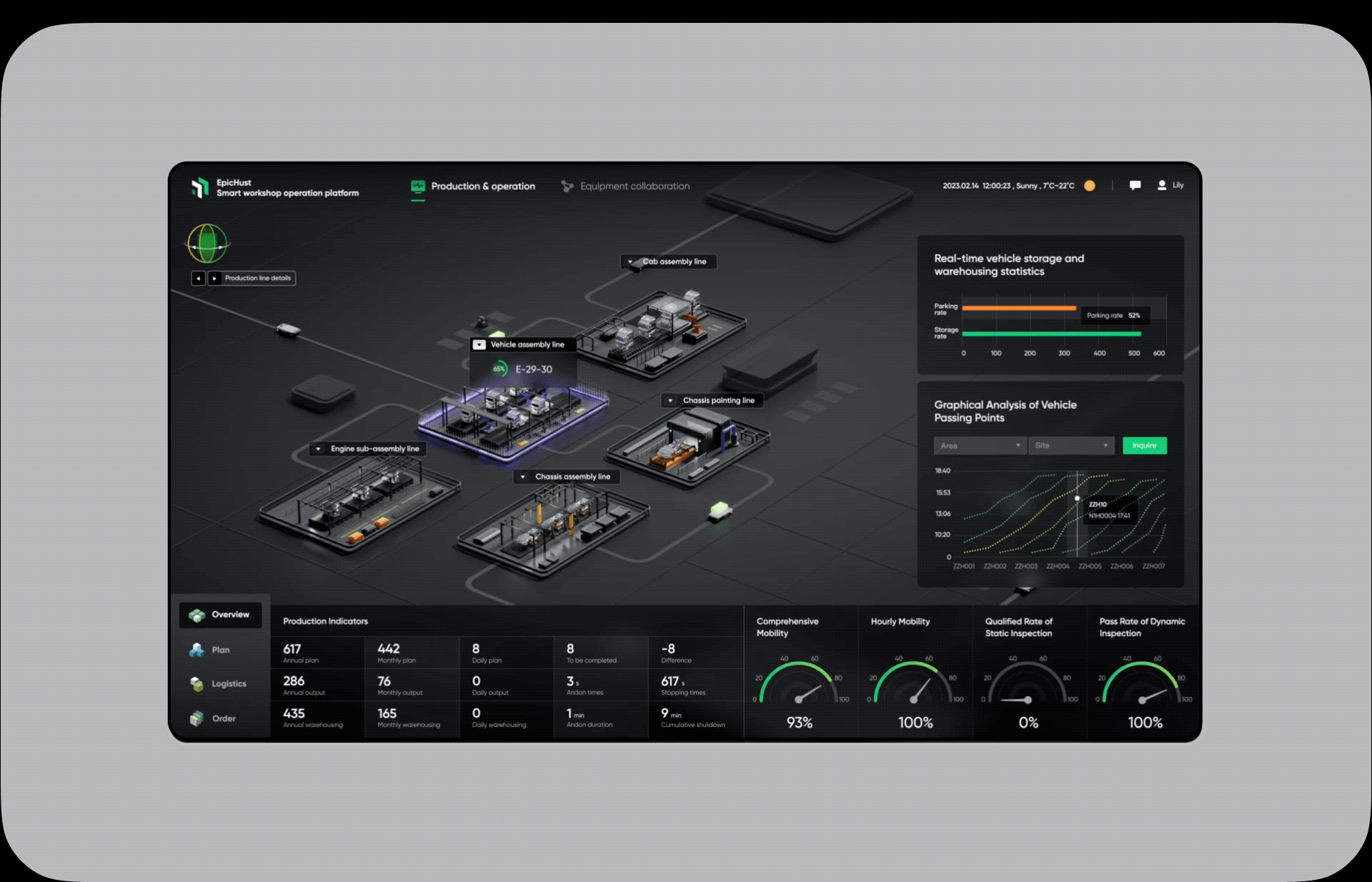Click the green Inquire button
The image size is (1372, 882).
1145,445
